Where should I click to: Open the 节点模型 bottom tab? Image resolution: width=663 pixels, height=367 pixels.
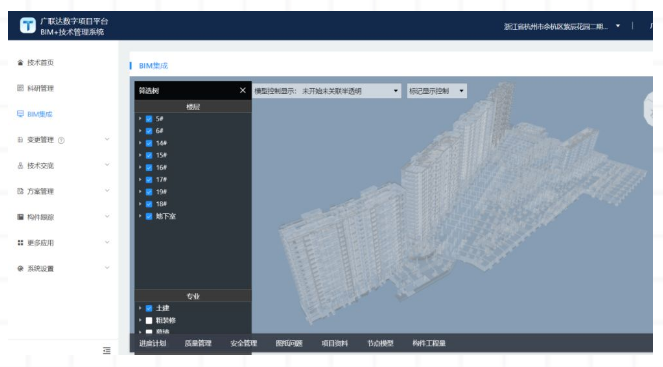coord(380,343)
